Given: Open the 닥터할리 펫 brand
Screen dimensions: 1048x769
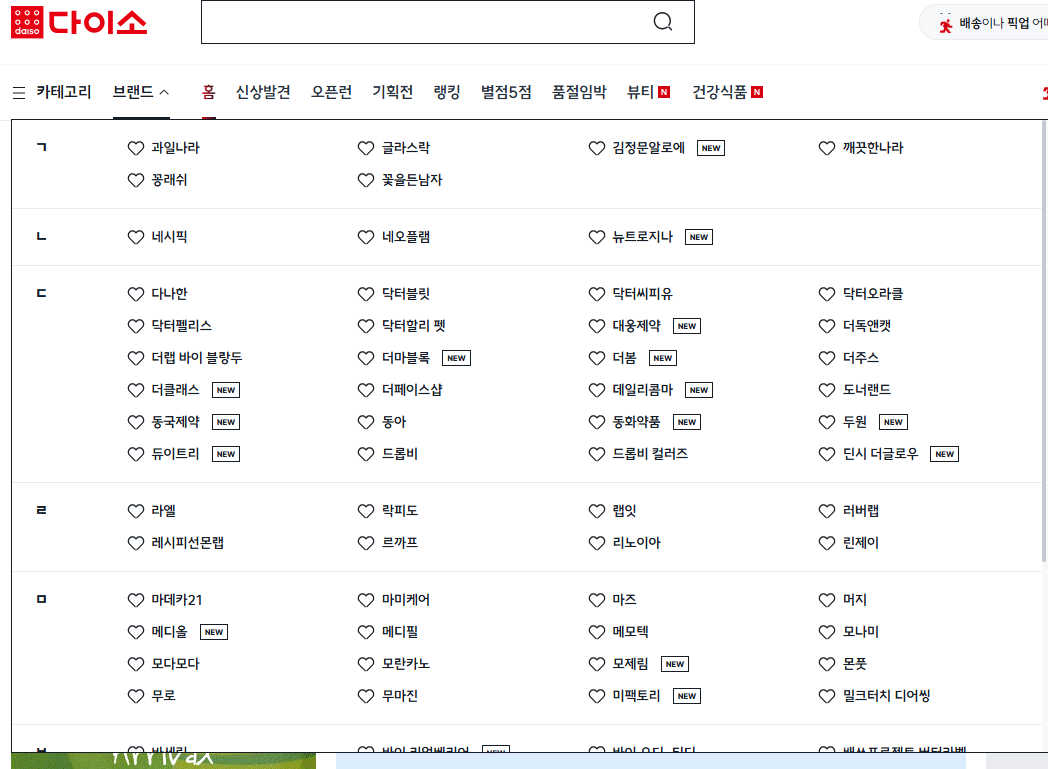Looking at the screenshot, I should pos(414,326).
